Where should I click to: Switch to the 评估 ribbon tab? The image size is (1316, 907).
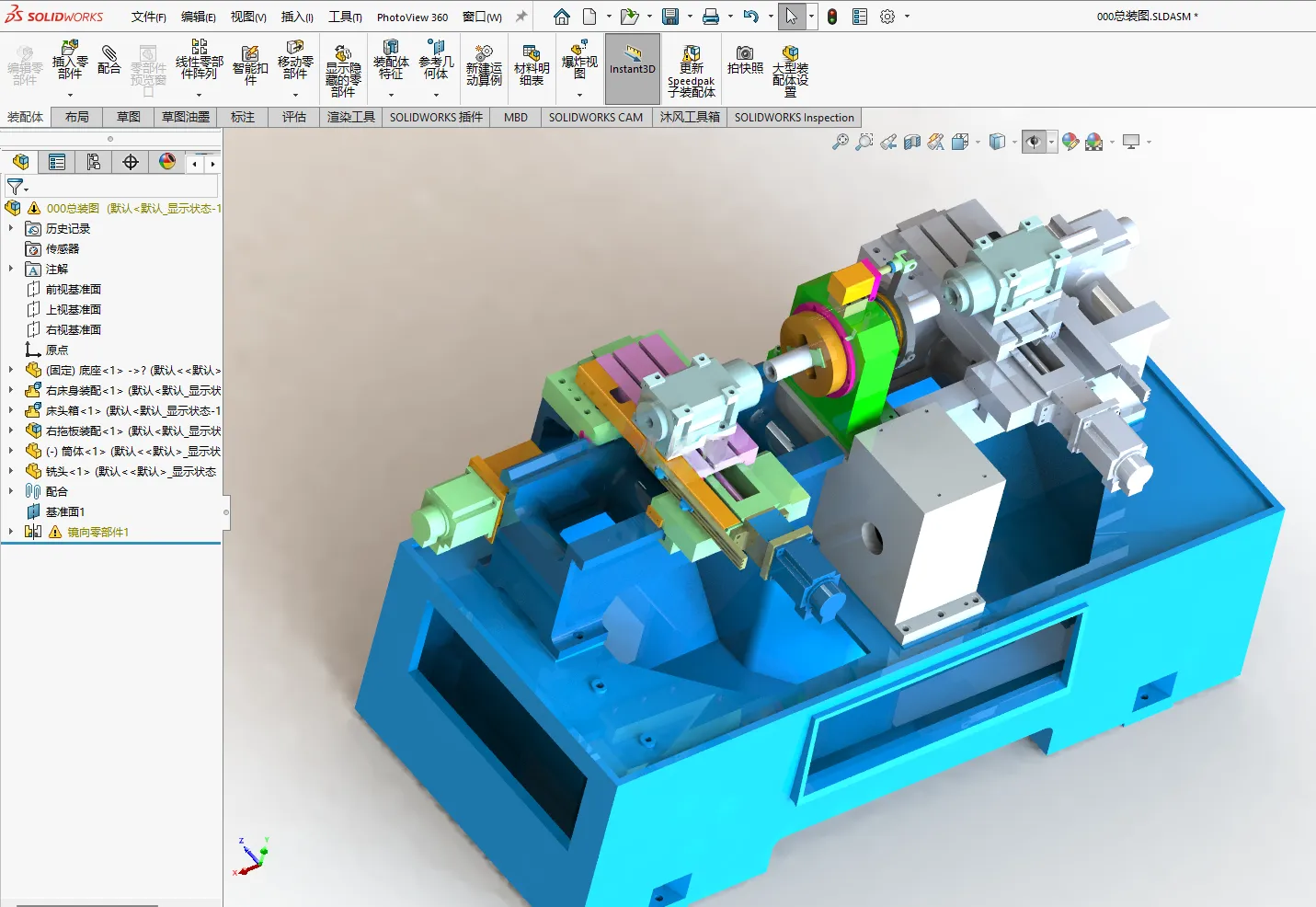pyautogui.click(x=294, y=117)
